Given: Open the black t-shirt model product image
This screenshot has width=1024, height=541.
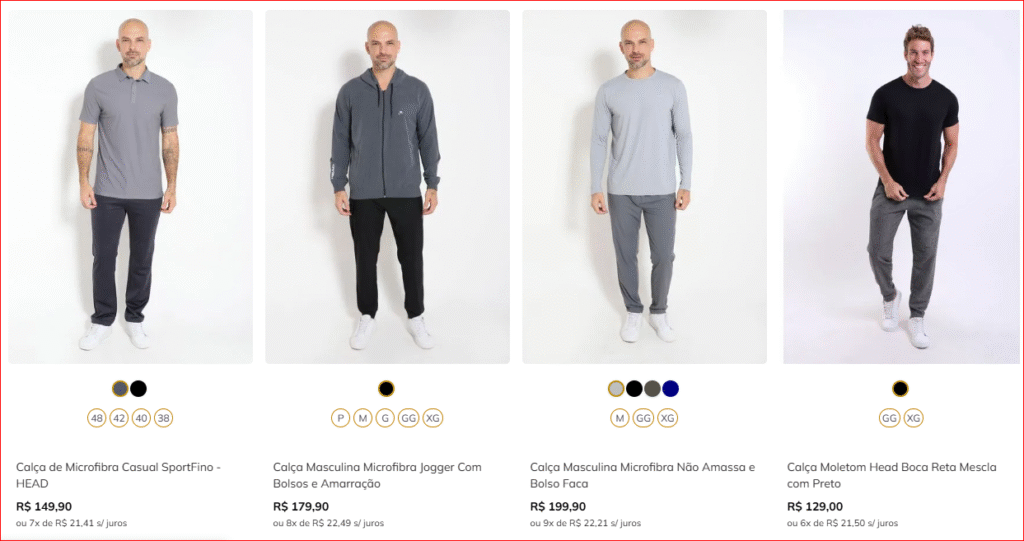Looking at the screenshot, I should click(901, 187).
